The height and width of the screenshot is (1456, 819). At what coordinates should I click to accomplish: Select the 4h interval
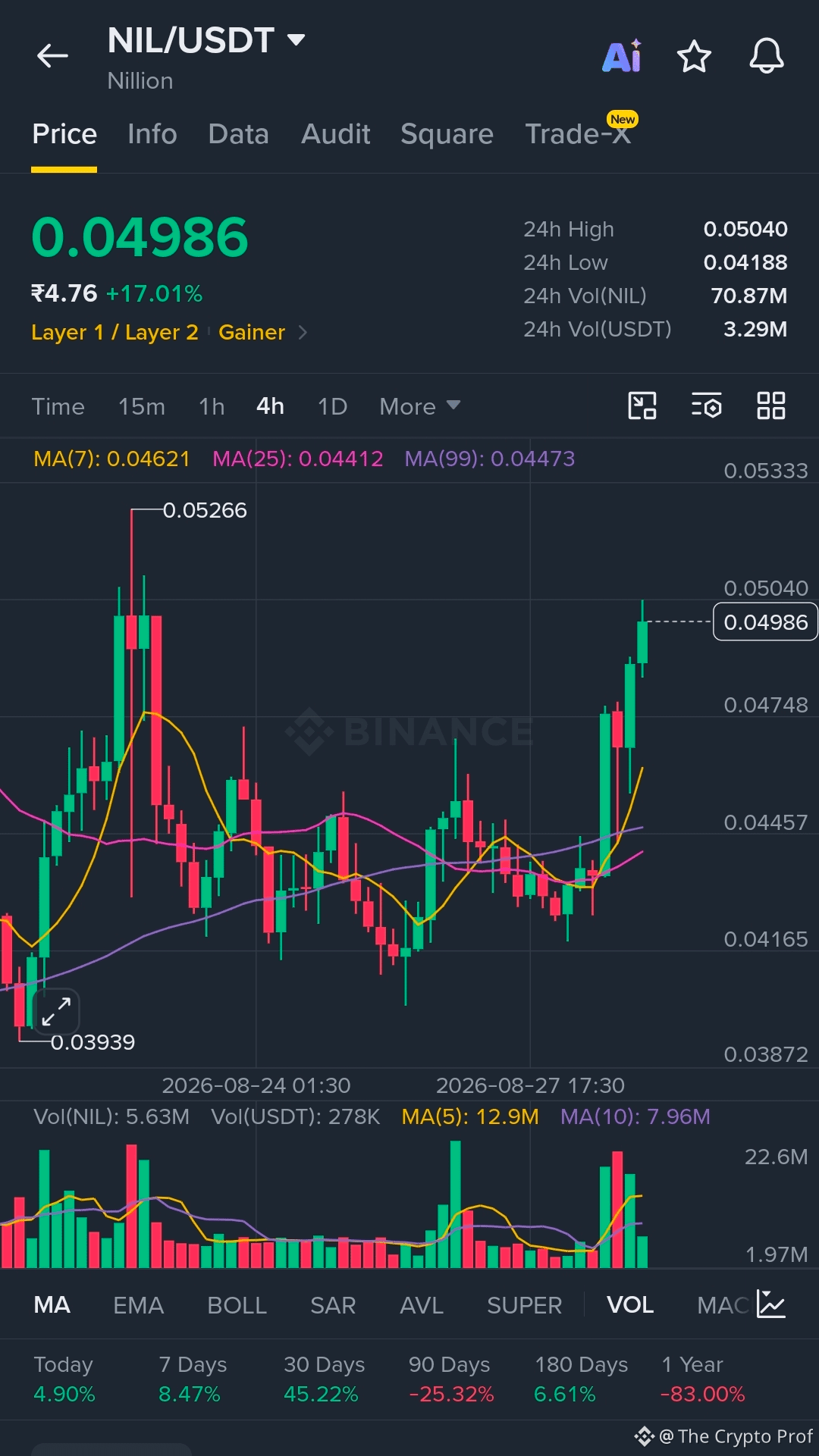(270, 406)
